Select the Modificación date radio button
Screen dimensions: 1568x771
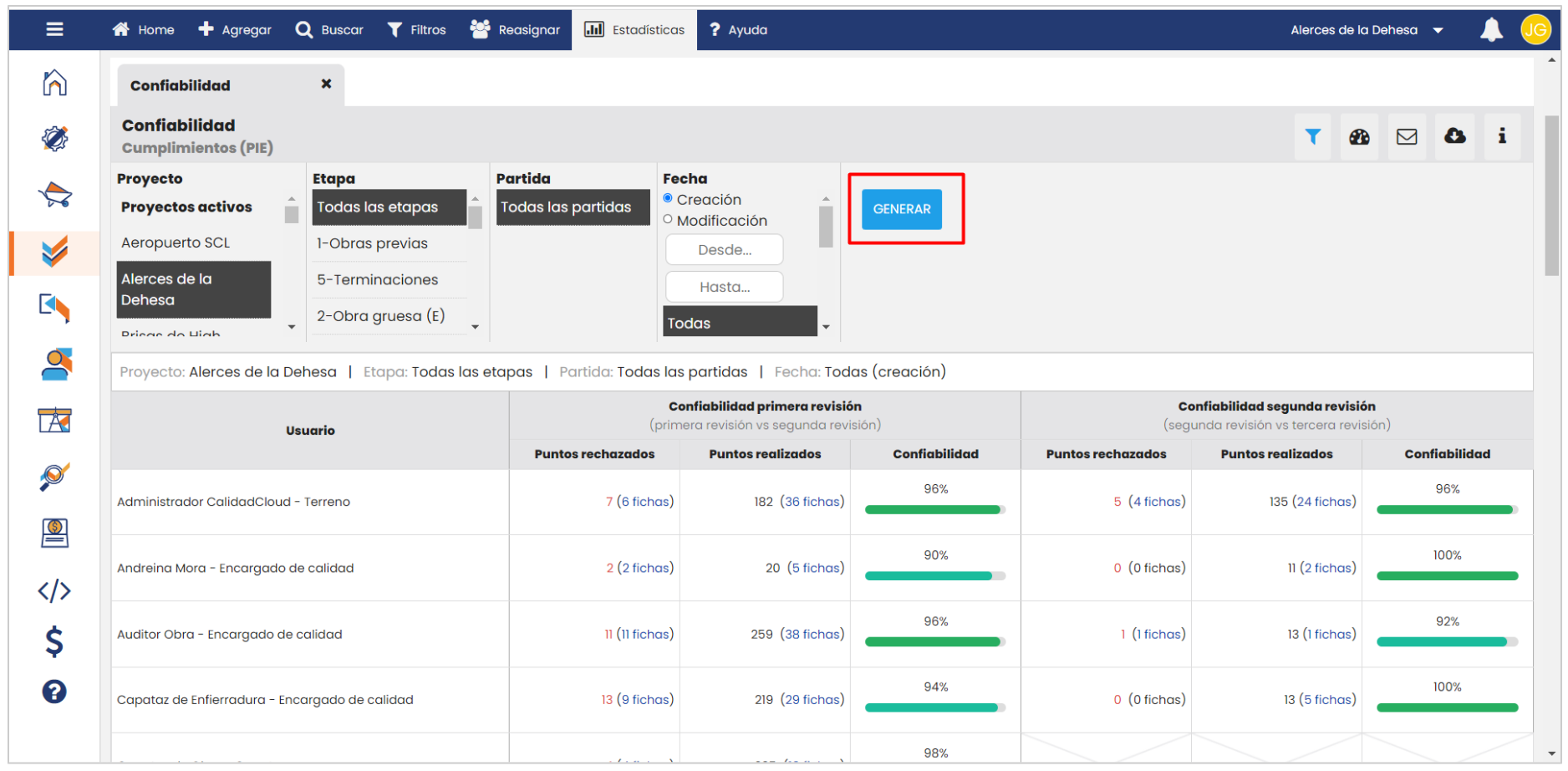pyautogui.click(x=668, y=220)
